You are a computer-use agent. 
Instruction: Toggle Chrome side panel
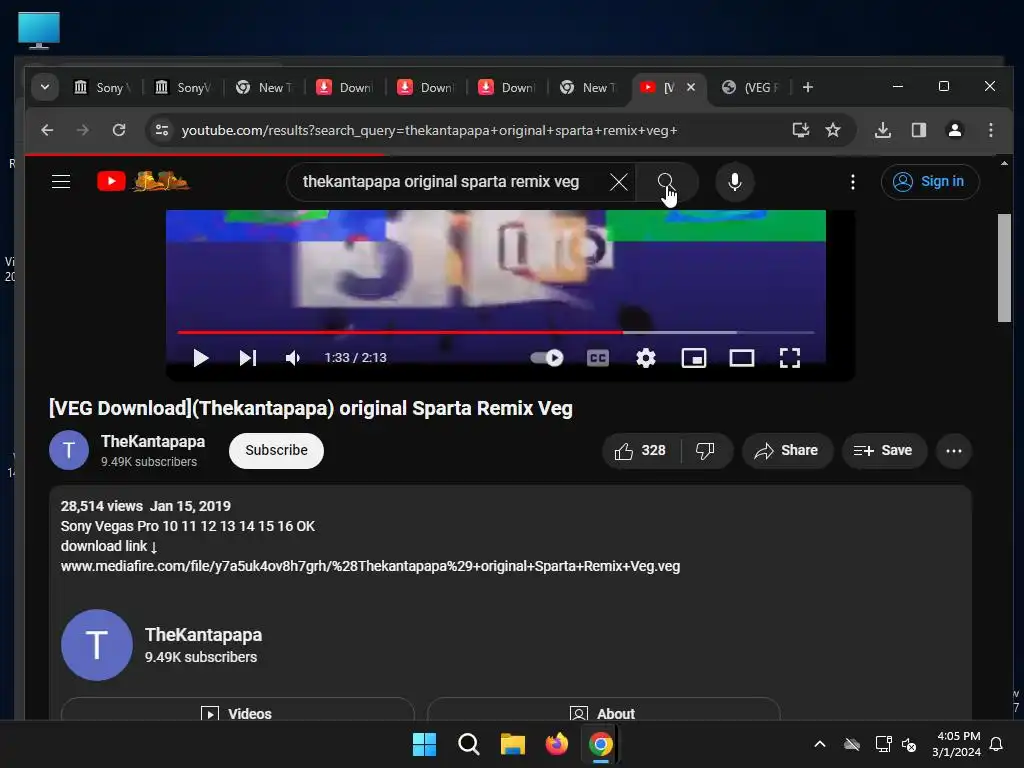919,130
